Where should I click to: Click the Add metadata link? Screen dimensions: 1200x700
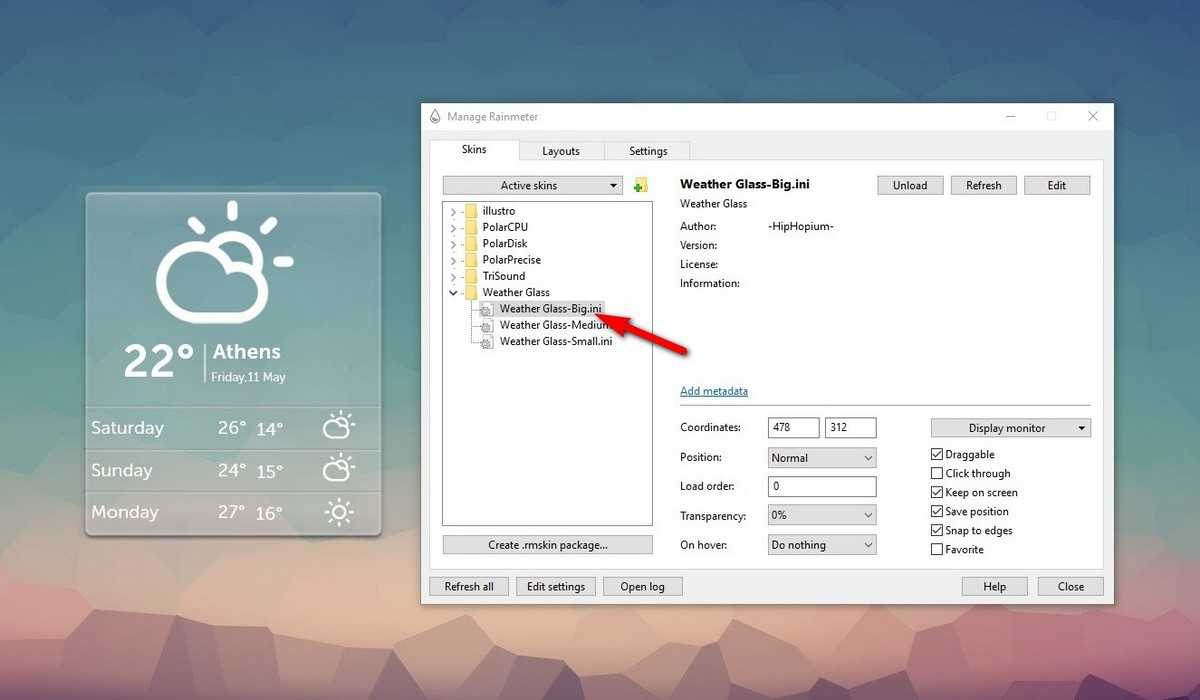(x=714, y=391)
